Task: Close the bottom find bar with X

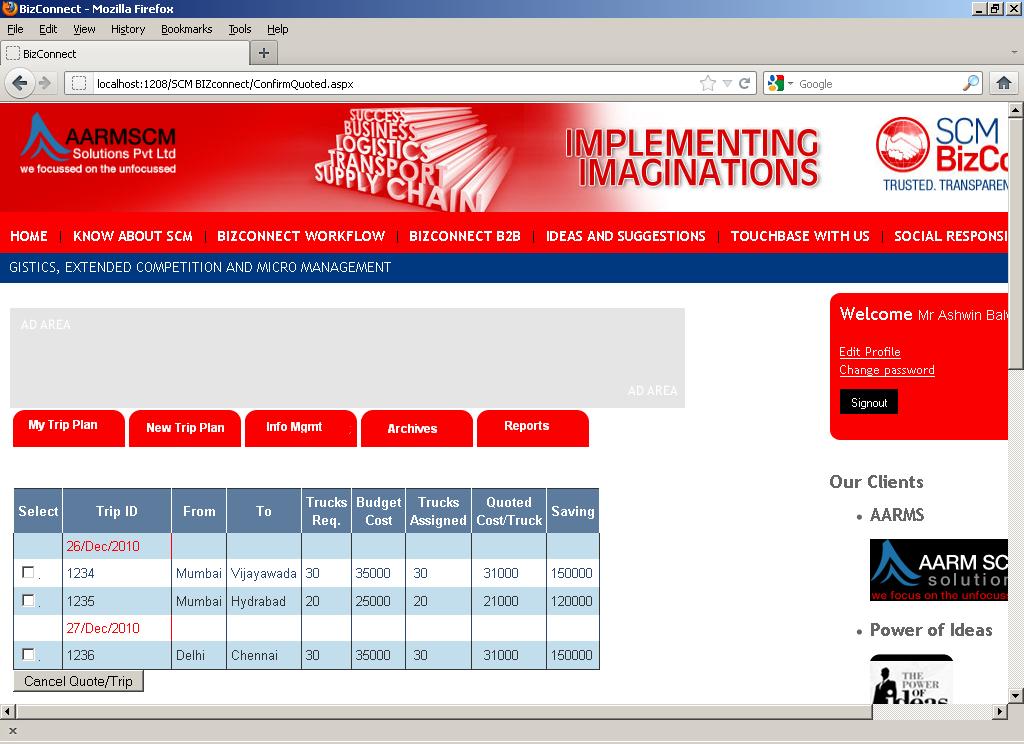Action: coord(12,731)
